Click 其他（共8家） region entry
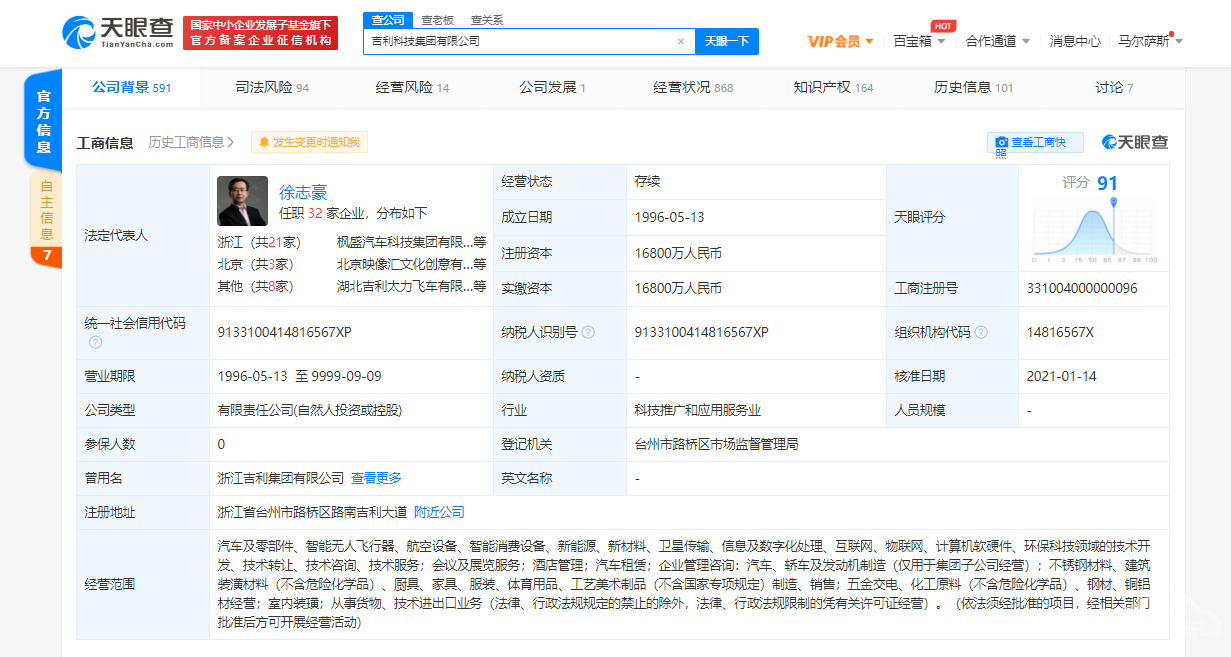This screenshot has width=1231, height=657. pyautogui.click(x=255, y=286)
